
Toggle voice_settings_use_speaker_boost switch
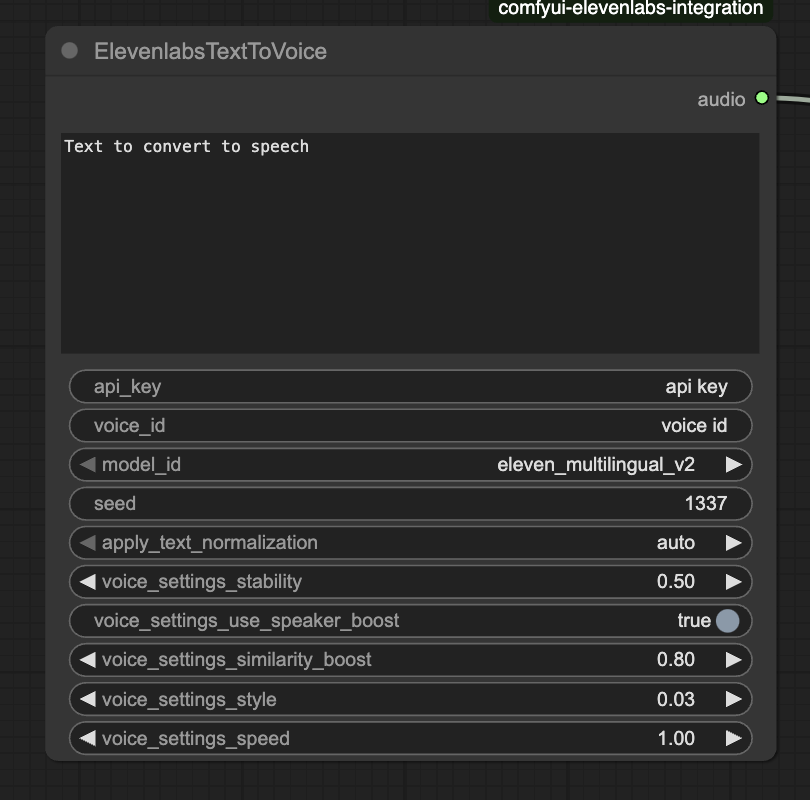[x=727, y=620]
